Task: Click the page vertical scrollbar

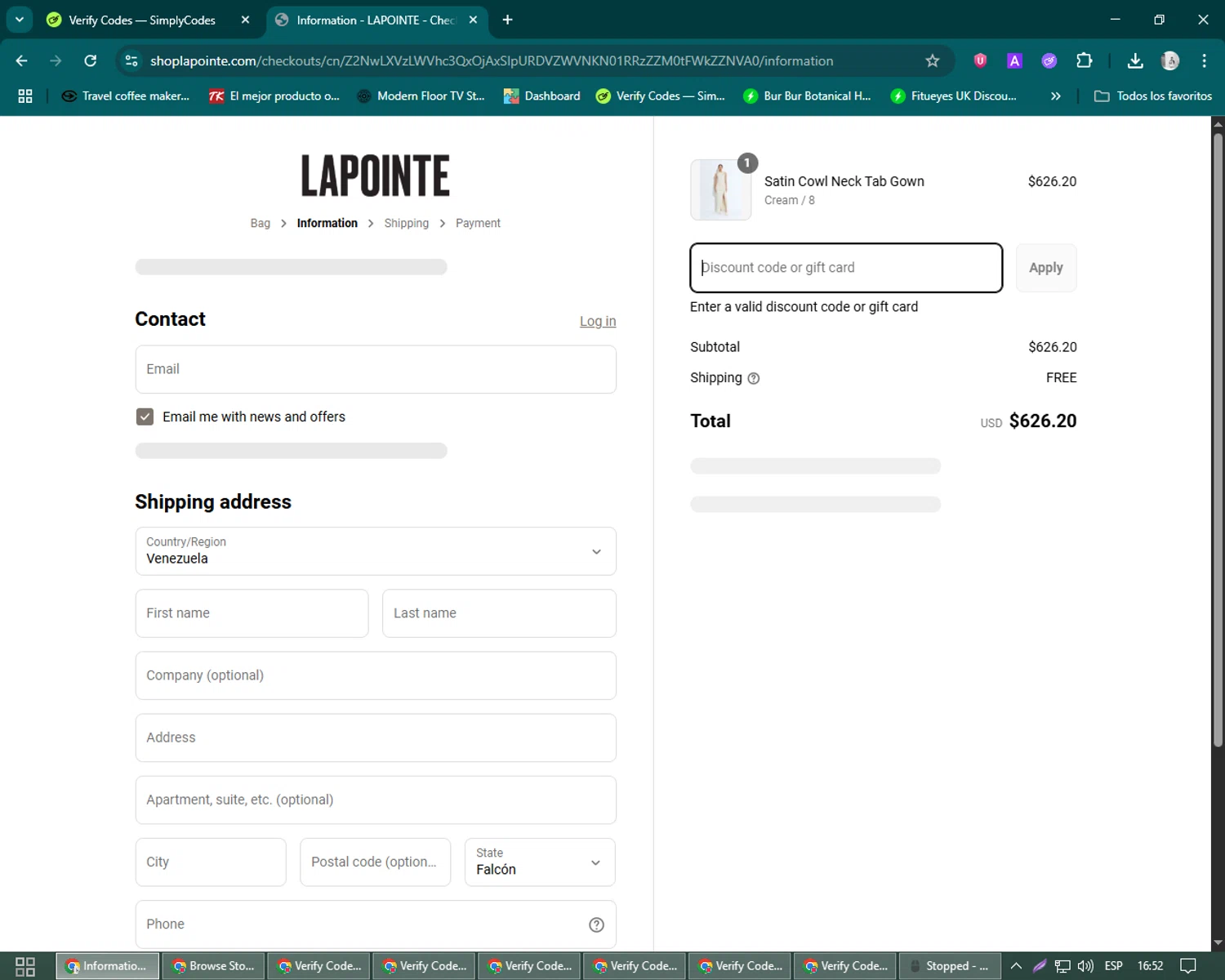Action: tap(1218, 441)
